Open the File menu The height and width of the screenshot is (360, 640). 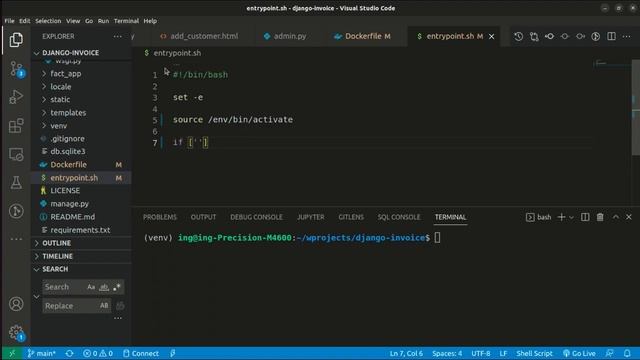click(9, 21)
